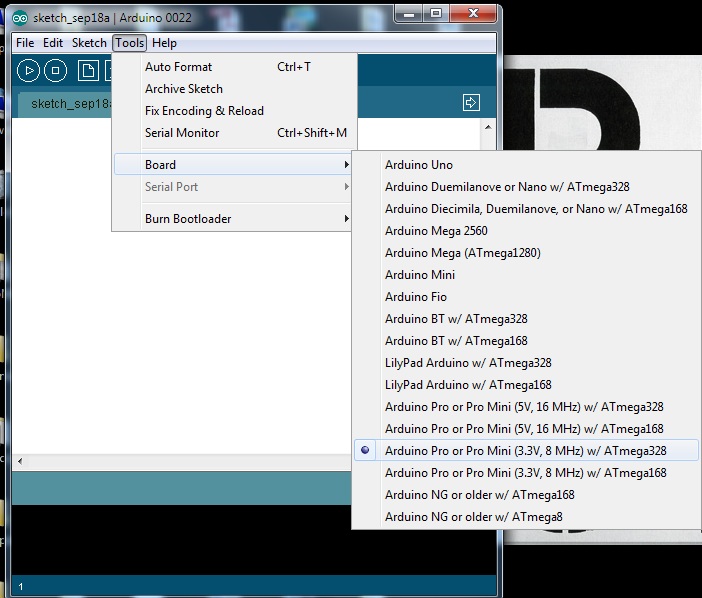Choose Fix Encoding & Reload
Image resolution: width=702 pixels, height=598 pixels.
click(235, 111)
